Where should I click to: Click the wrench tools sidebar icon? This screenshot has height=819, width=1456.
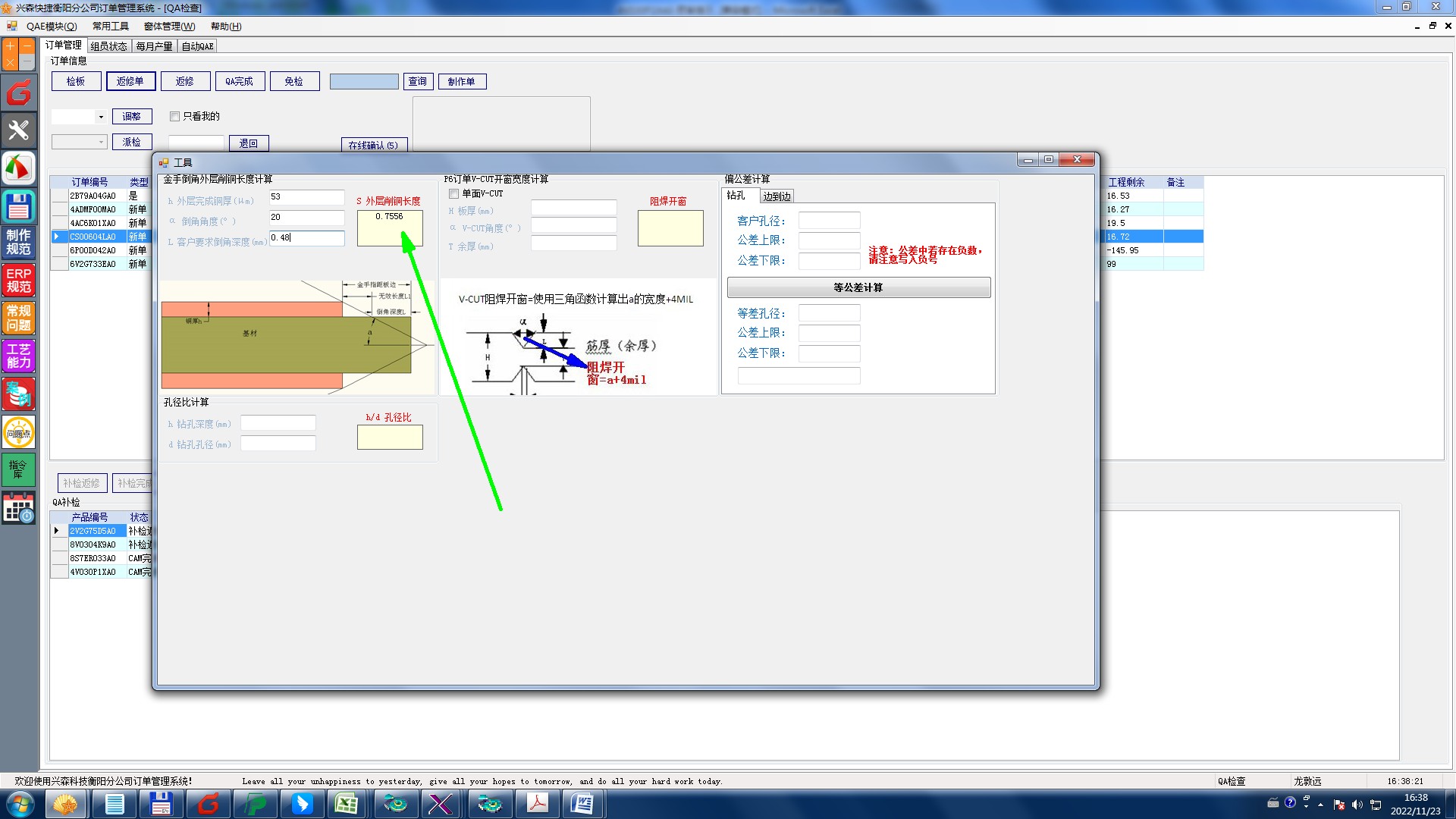19,130
